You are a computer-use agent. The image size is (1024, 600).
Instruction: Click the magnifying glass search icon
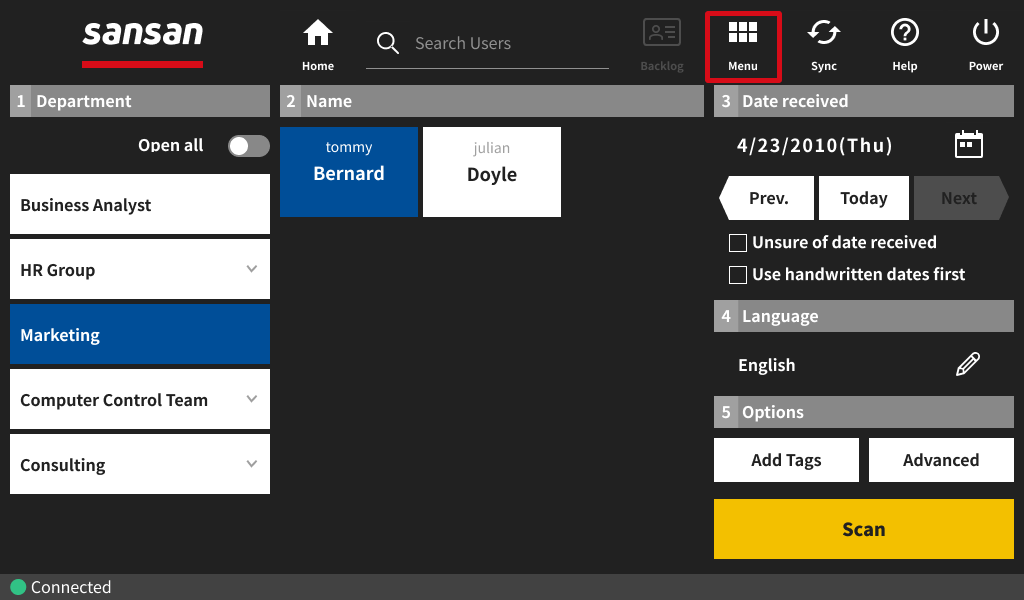tap(387, 43)
